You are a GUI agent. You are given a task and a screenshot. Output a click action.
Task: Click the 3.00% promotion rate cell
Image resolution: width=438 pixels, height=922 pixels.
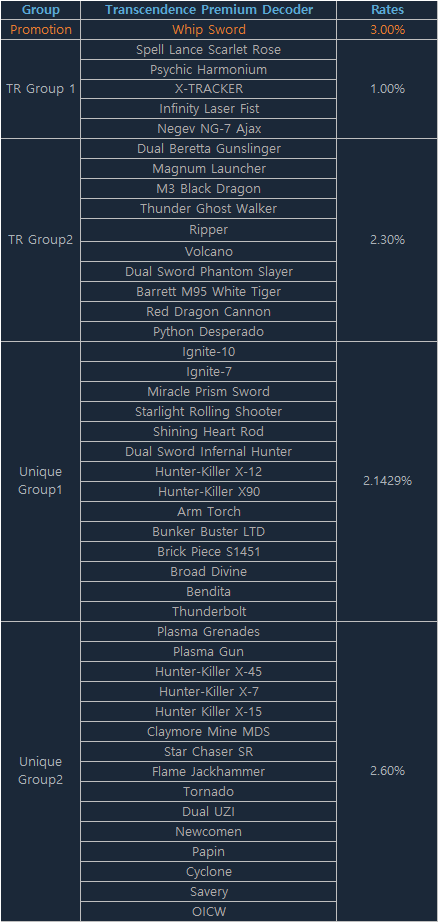[387, 30]
